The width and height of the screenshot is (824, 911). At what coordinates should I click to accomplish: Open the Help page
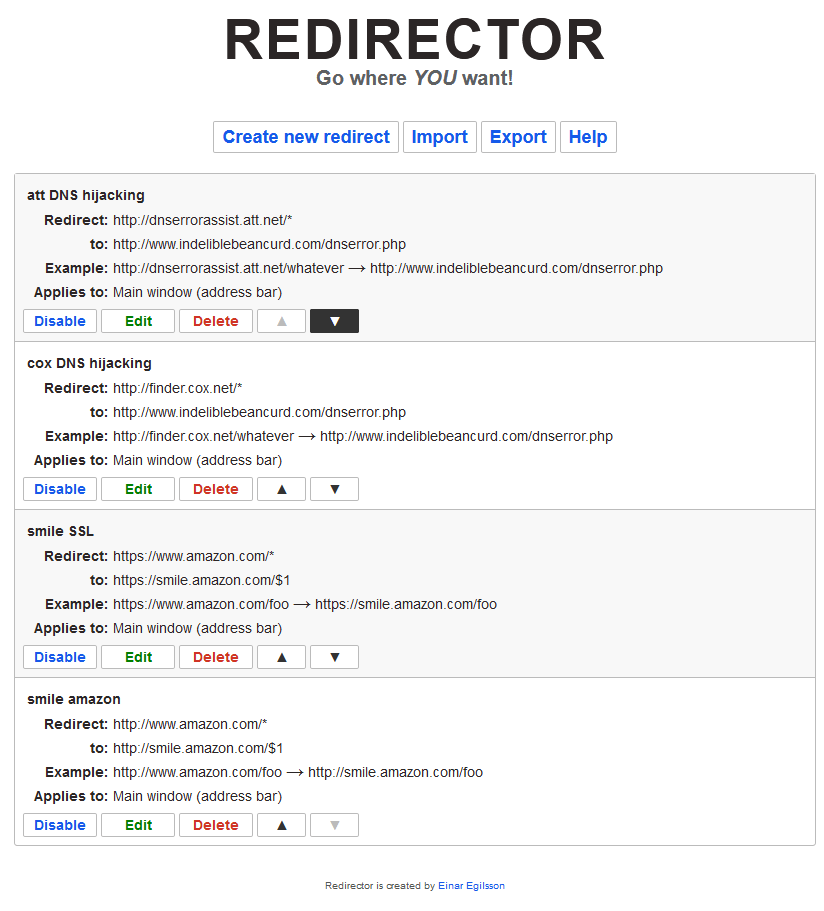[588, 137]
